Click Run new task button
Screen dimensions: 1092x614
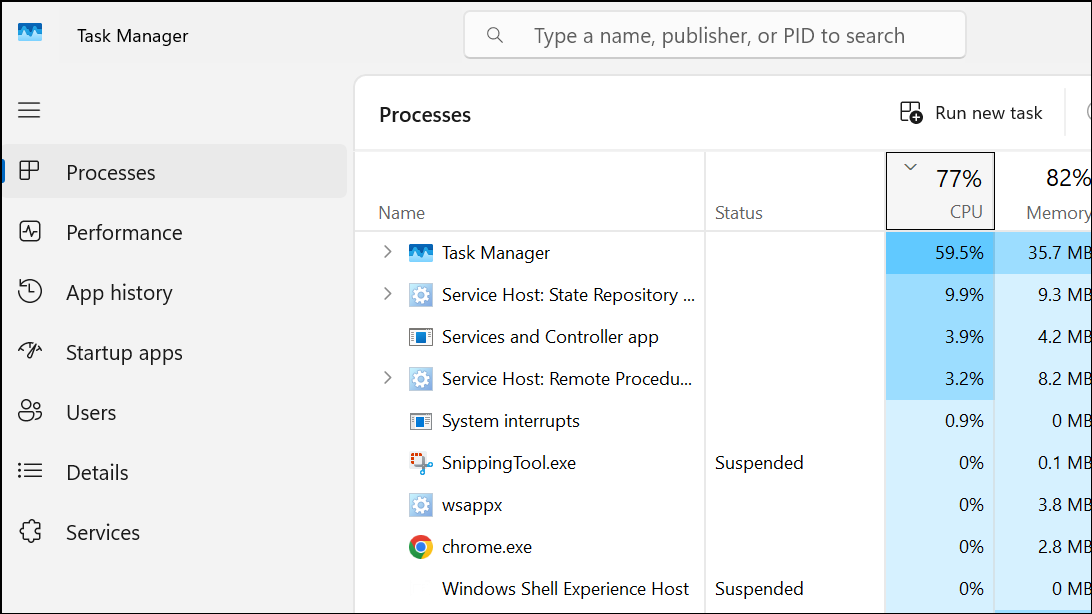[x=971, y=113]
